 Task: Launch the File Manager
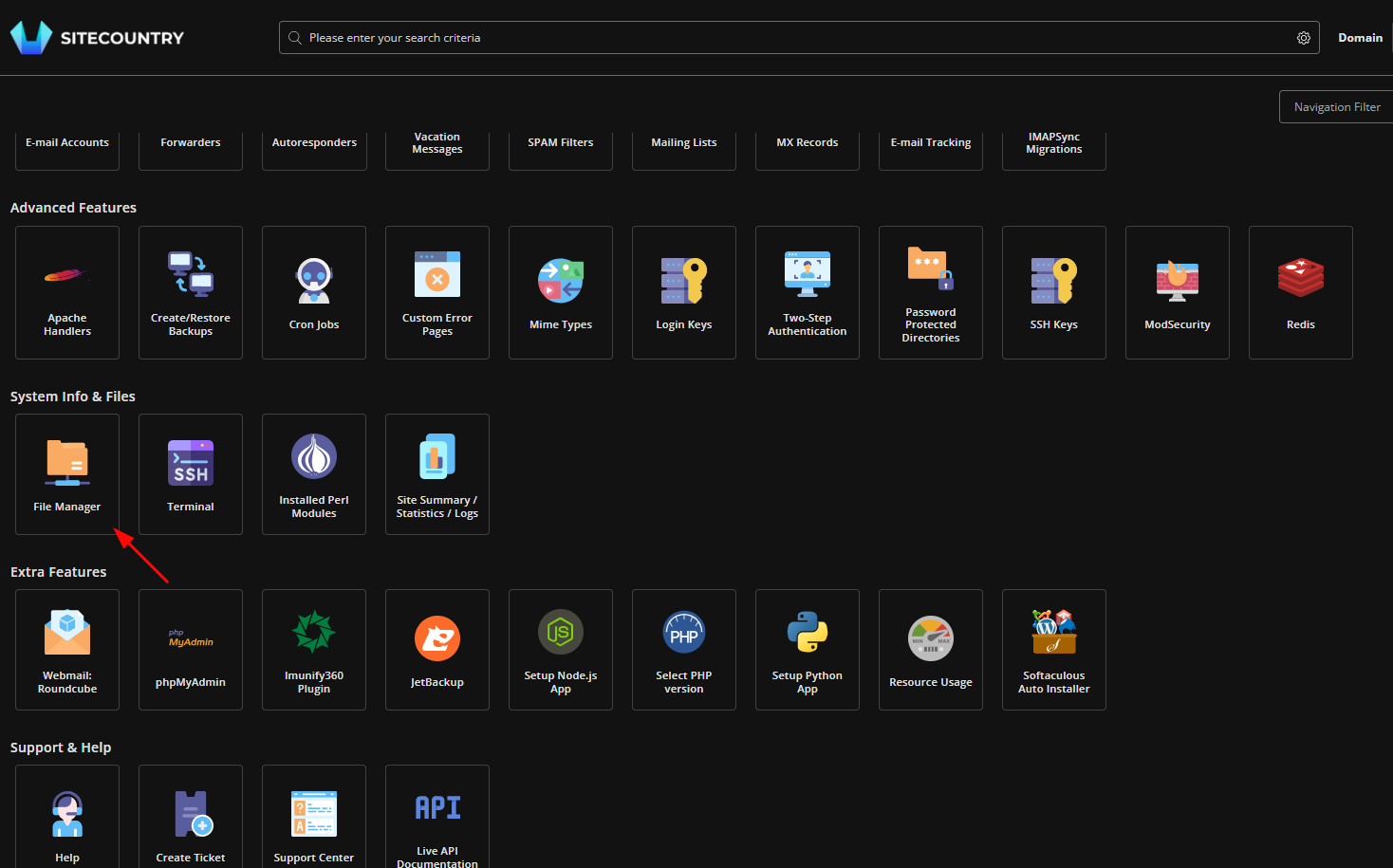pos(67,474)
